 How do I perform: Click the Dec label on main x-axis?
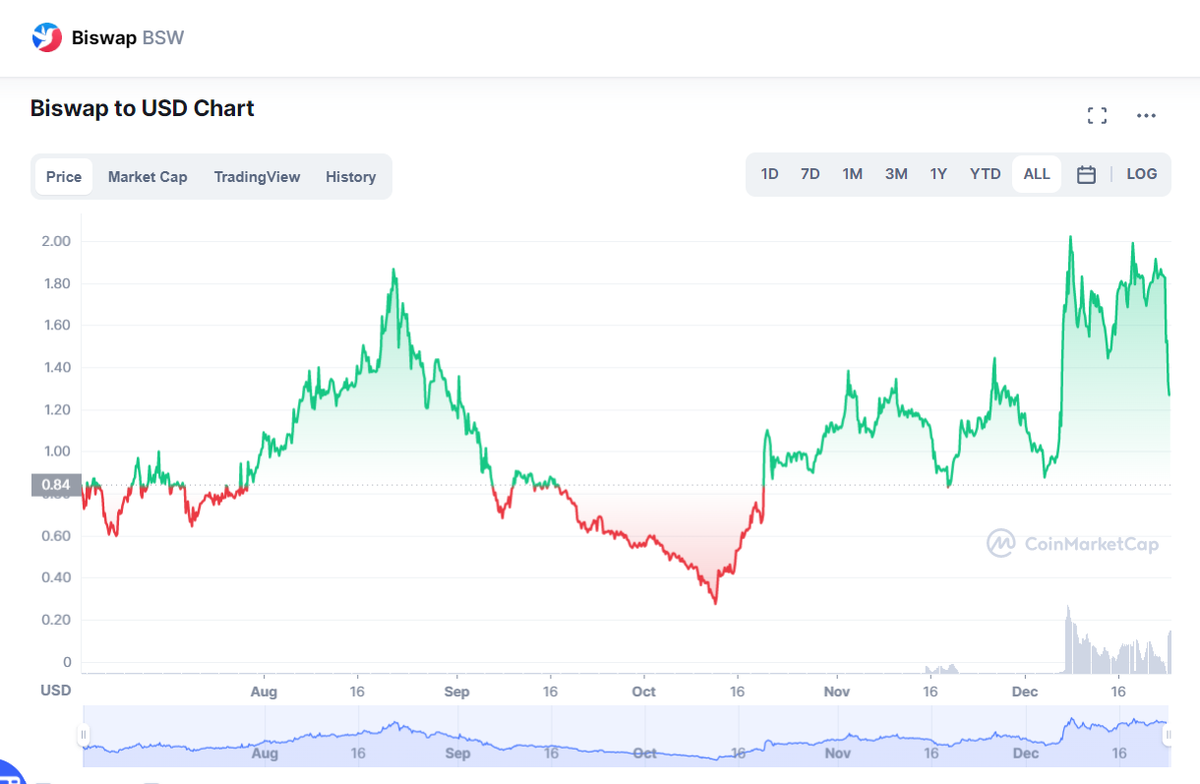click(1025, 692)
